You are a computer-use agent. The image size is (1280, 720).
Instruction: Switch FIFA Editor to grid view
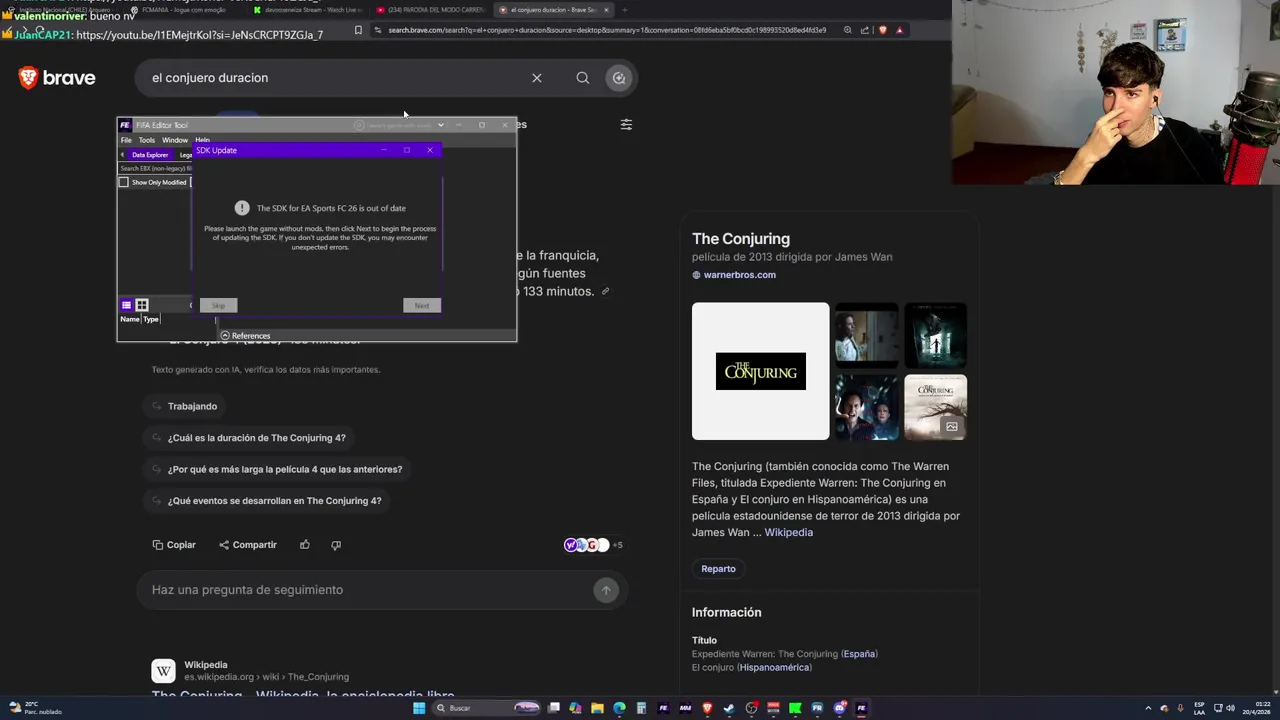pyautogui.click(x=142, y=305)
